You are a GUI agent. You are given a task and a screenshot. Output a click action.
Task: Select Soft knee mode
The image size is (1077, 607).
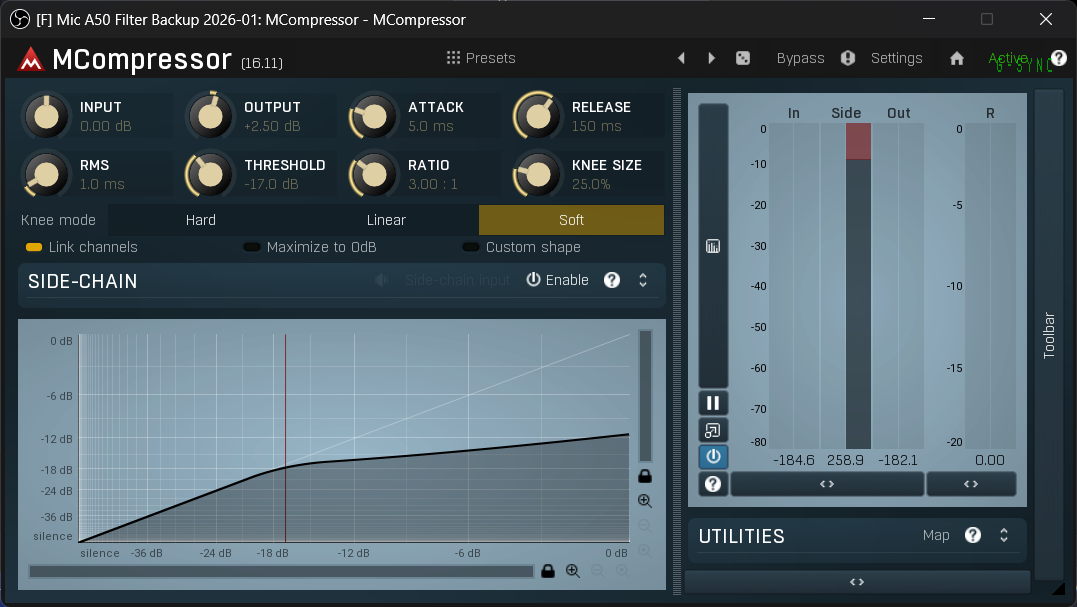[571, 220]
